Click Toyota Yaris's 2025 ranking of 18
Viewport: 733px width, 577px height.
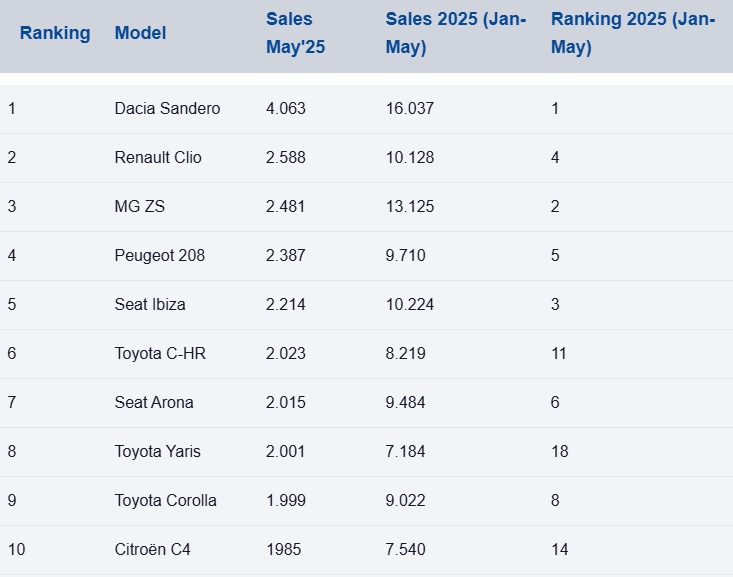pyautogui.click(x=560, y=451)
